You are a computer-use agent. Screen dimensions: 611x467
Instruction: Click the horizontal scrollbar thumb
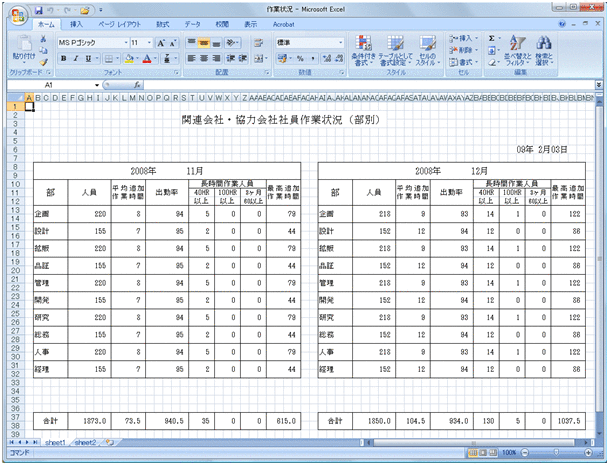(x=473, y=443)
